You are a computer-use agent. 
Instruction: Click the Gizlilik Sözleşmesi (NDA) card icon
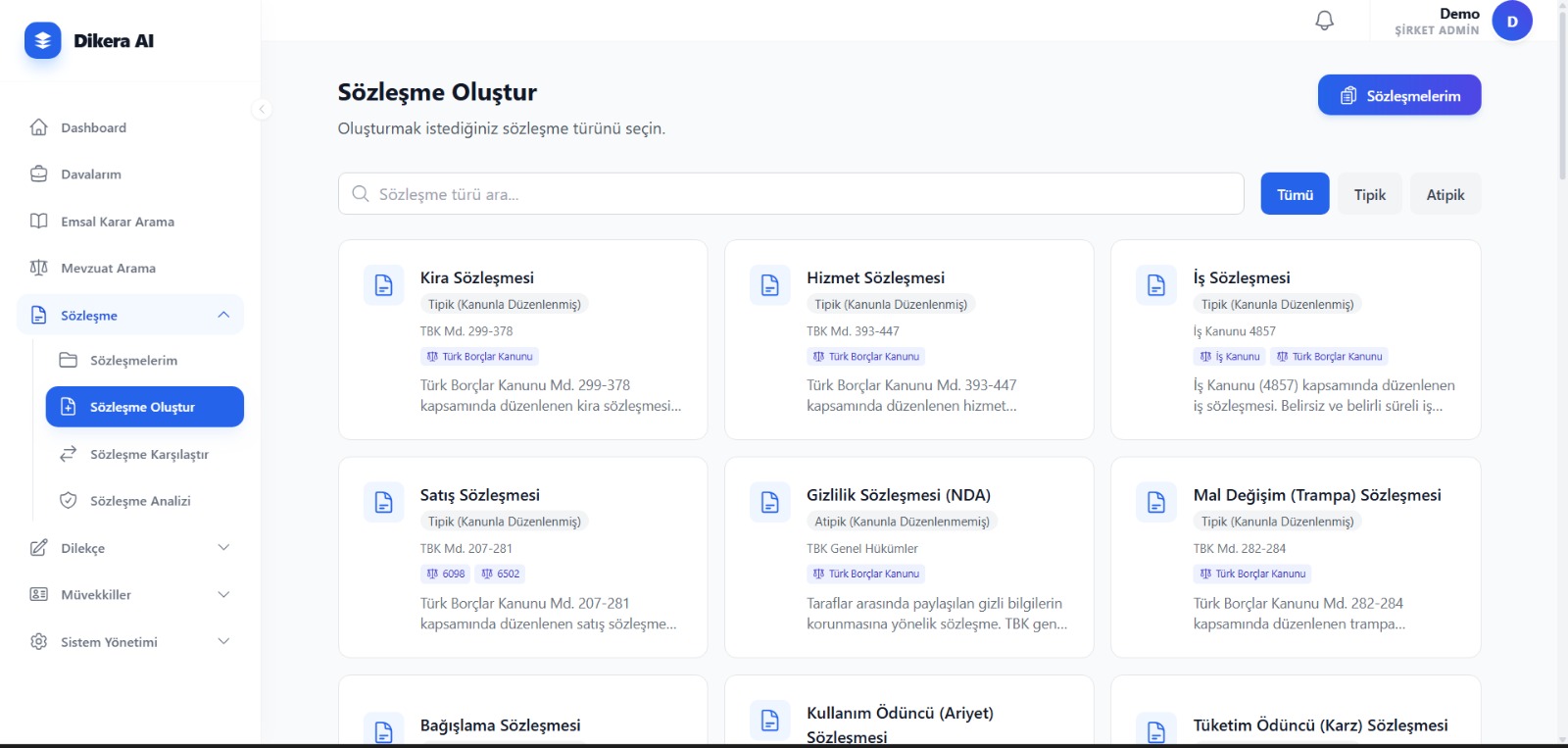(x=769, y=502)
